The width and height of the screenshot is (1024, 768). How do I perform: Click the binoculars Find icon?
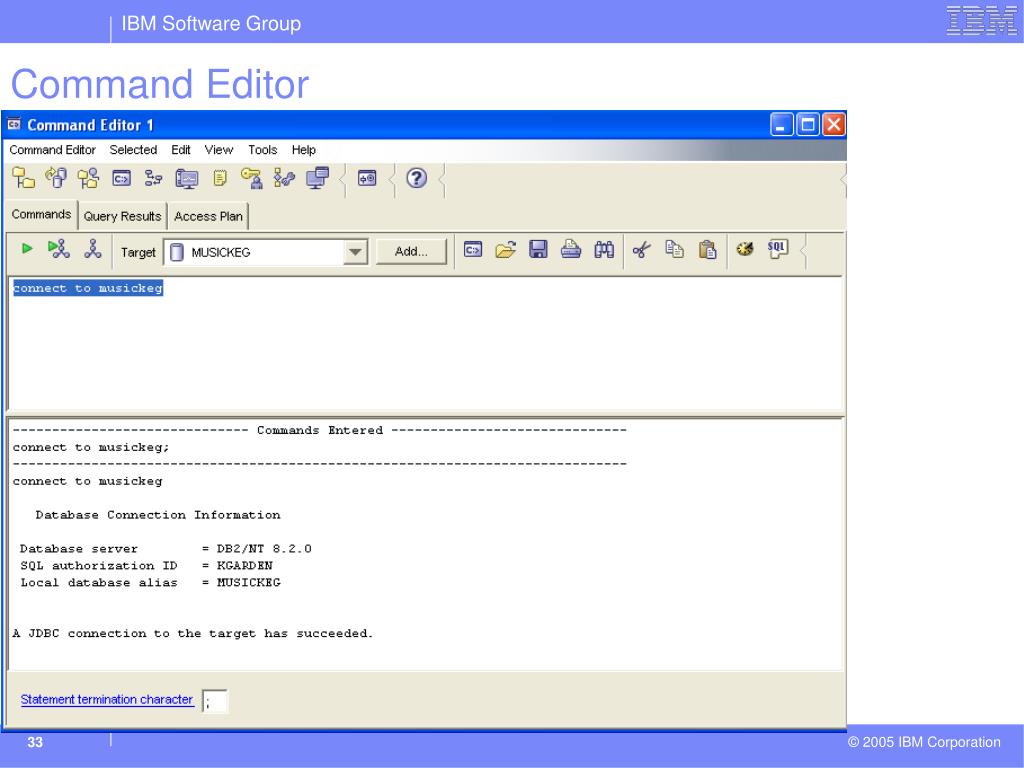pyautogui.click(x=604, y=249)
